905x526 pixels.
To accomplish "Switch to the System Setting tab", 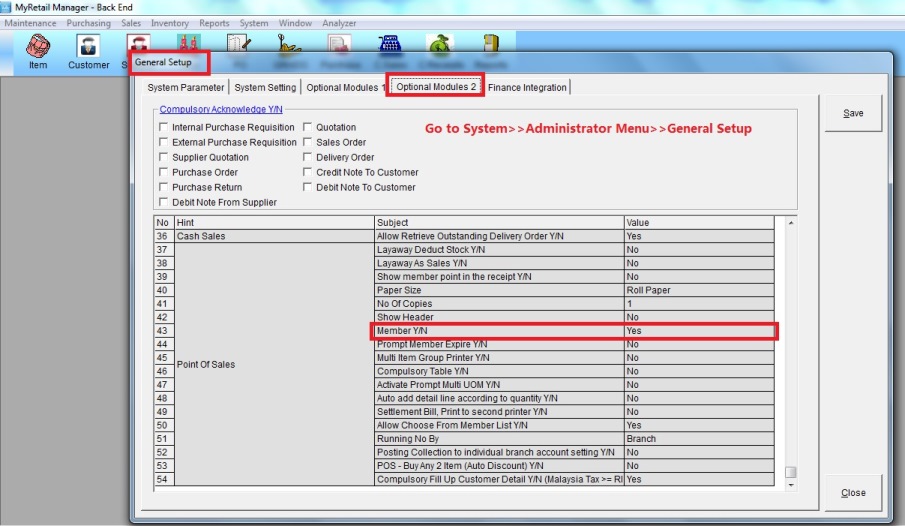I will [x=265, y=88].
